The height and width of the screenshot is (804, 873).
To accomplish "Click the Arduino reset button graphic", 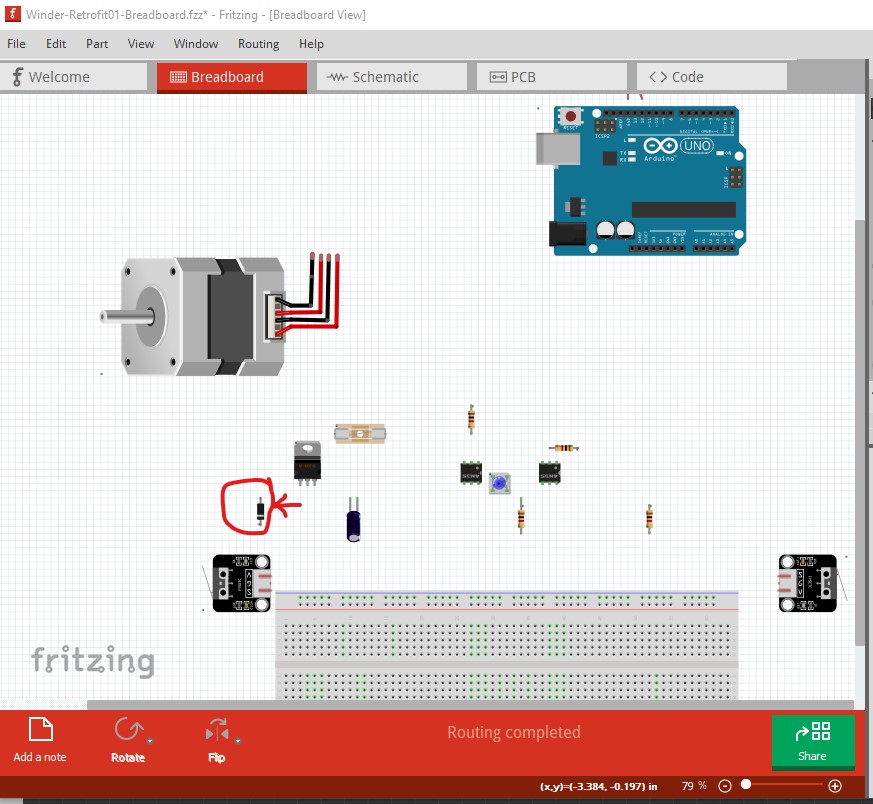I will pos(570,116).
